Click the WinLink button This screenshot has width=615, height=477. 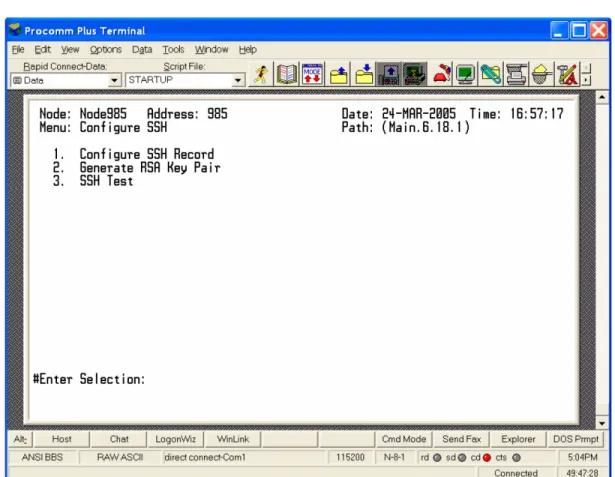(x=233, y=439)
